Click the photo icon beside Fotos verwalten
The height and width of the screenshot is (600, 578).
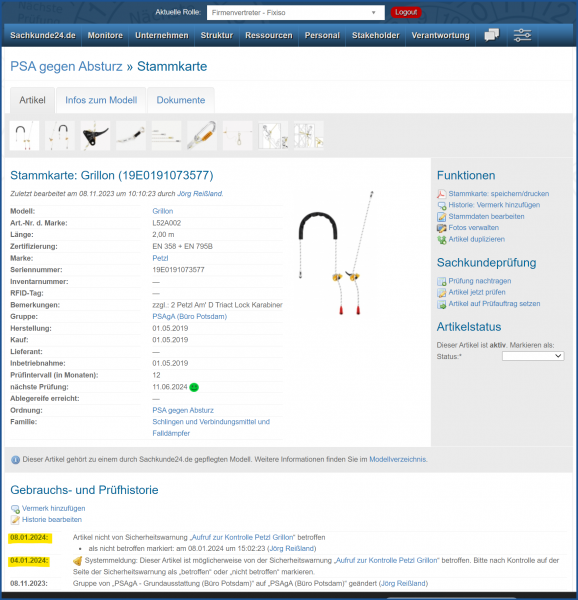tap(441, 228)
